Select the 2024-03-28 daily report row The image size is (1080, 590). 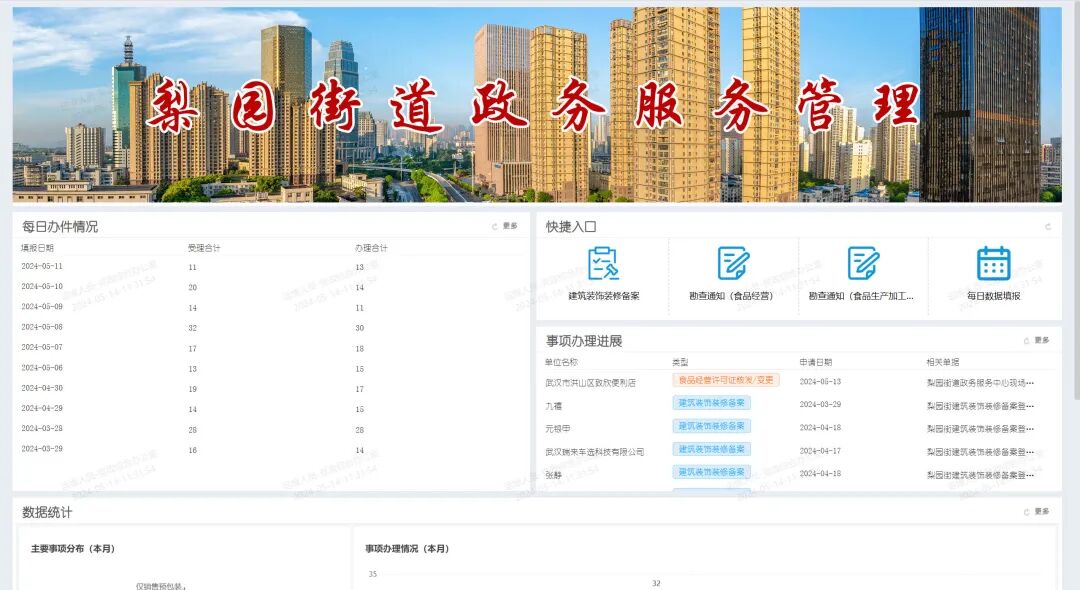click(x=270, y=429)
